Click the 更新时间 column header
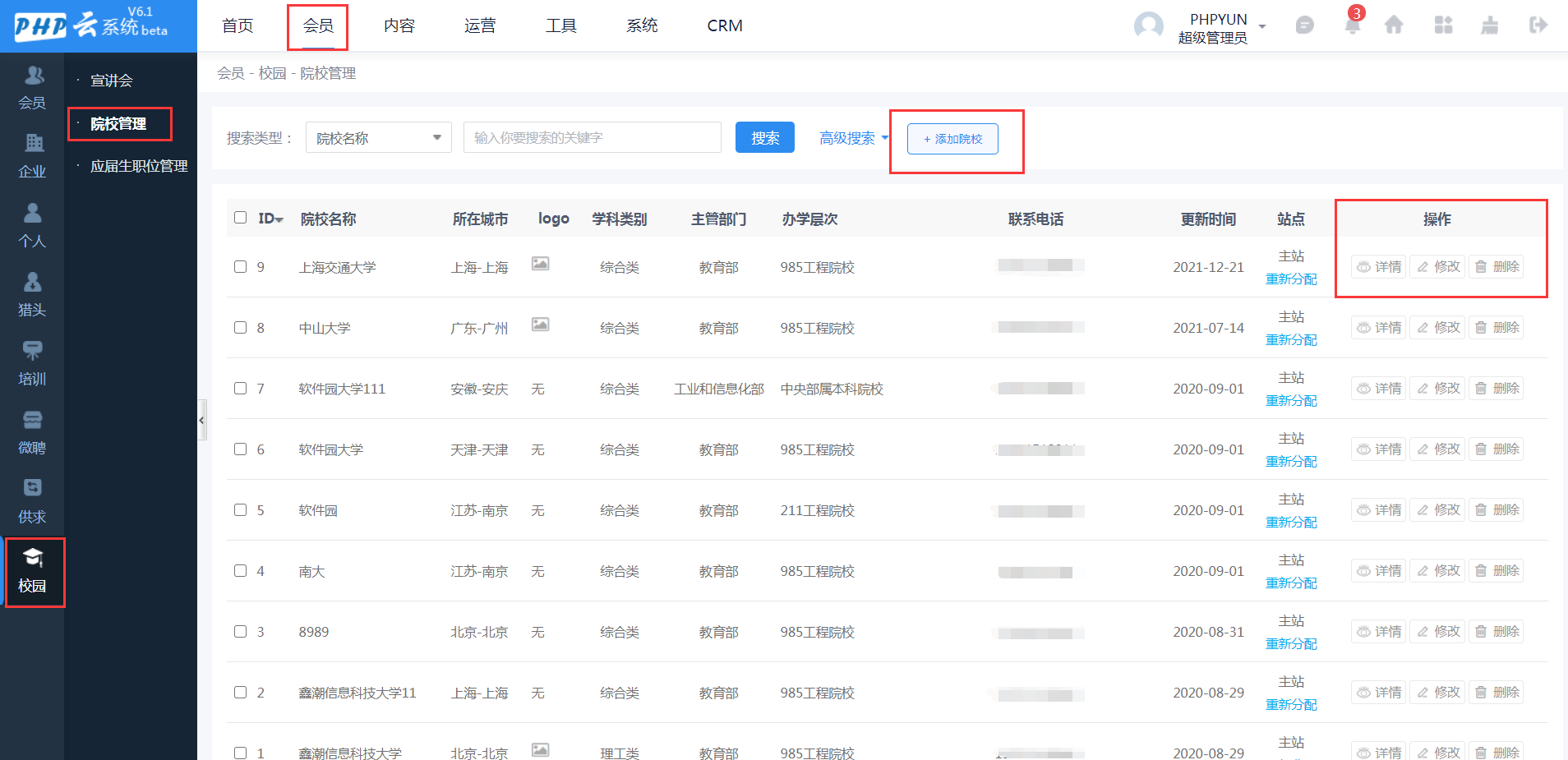Viewport: 1568px width, 760px height. [x=1208, y=219]
